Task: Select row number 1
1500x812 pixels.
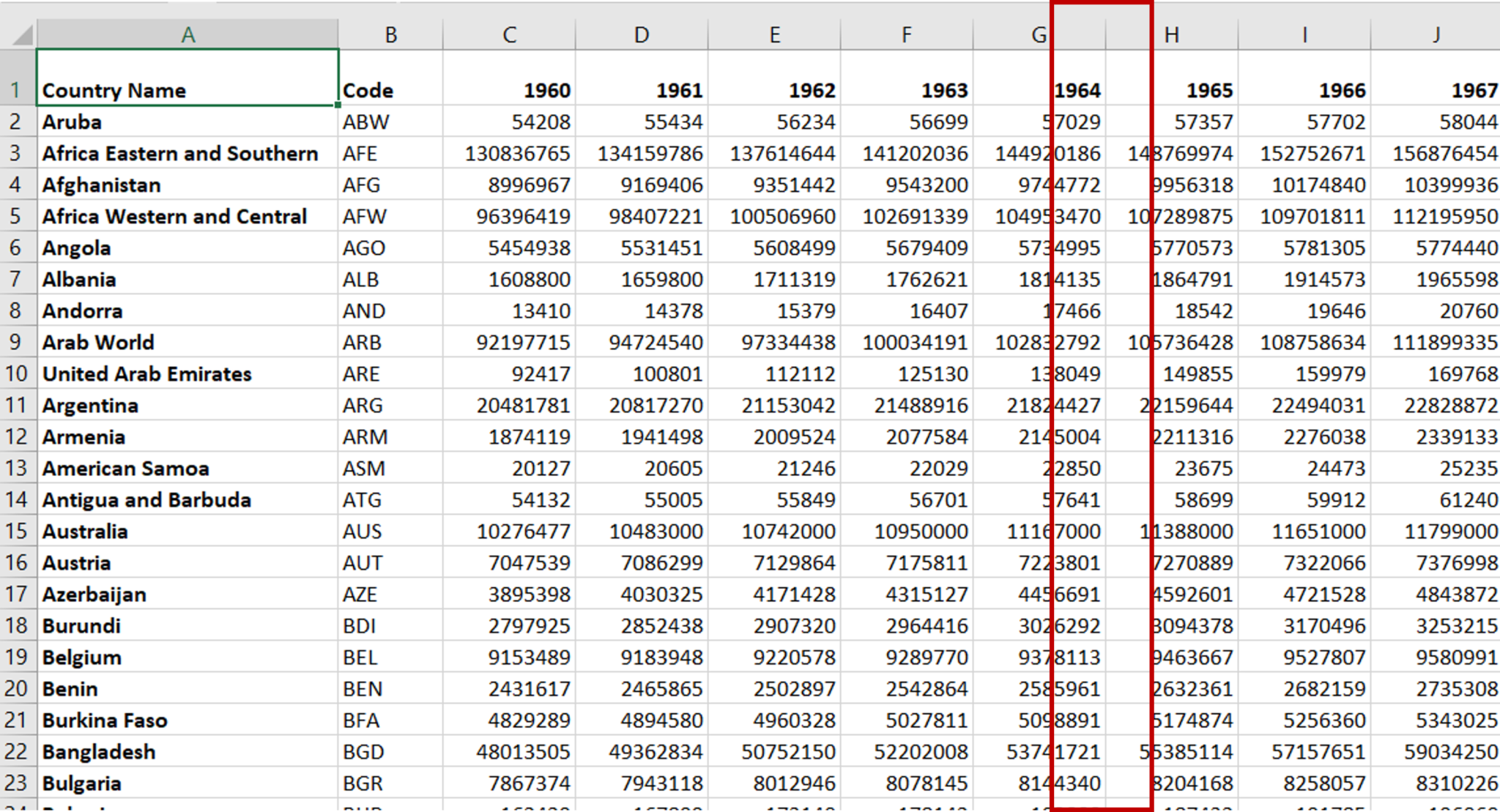Action: 16,89
